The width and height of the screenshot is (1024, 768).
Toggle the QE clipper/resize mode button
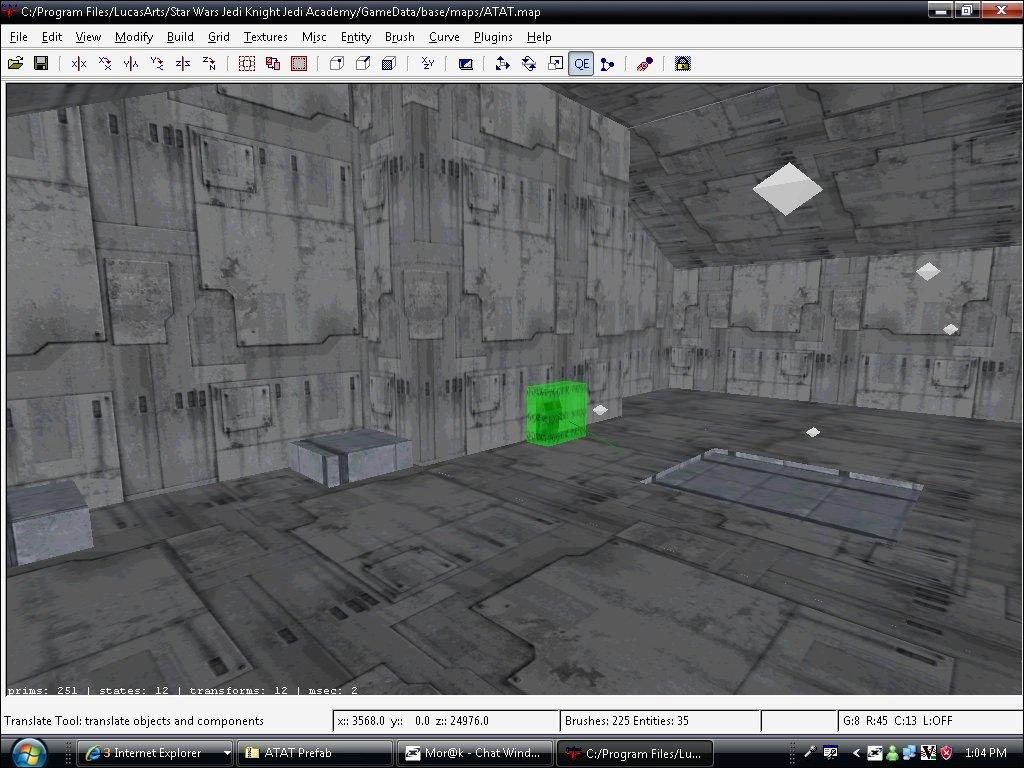(581, 64)
